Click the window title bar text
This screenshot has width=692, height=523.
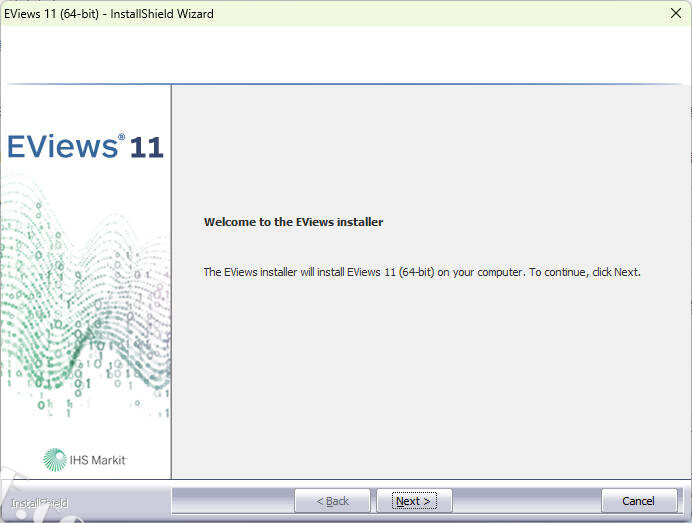pos(108,14)
